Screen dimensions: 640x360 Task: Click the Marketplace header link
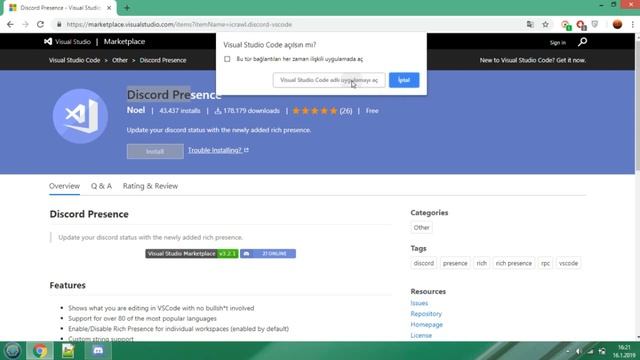(124, 42)
